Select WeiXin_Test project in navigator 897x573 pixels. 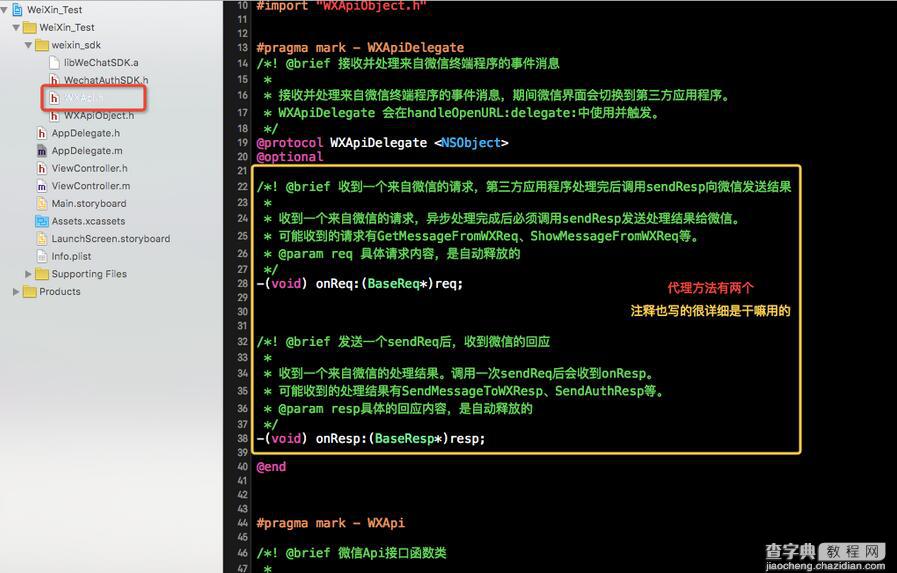(x=55, y=10)
